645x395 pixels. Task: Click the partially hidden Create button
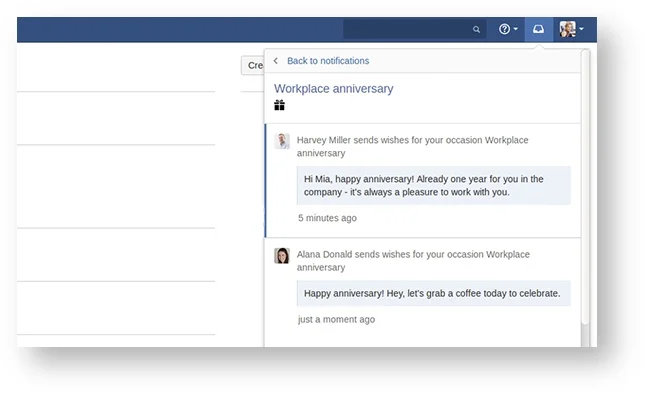pyautogui.click(x=253, y=65)
